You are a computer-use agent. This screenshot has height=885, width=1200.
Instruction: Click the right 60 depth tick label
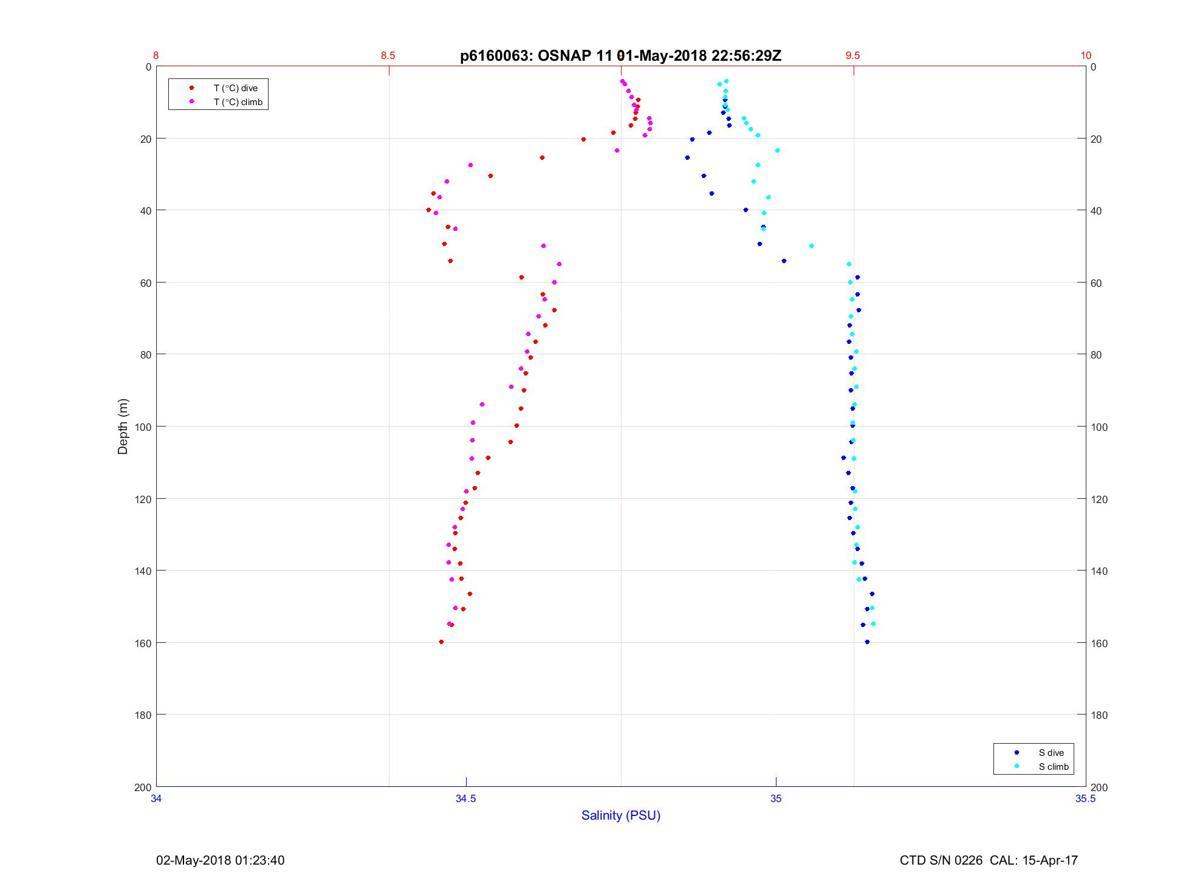tap(1097, 283)
